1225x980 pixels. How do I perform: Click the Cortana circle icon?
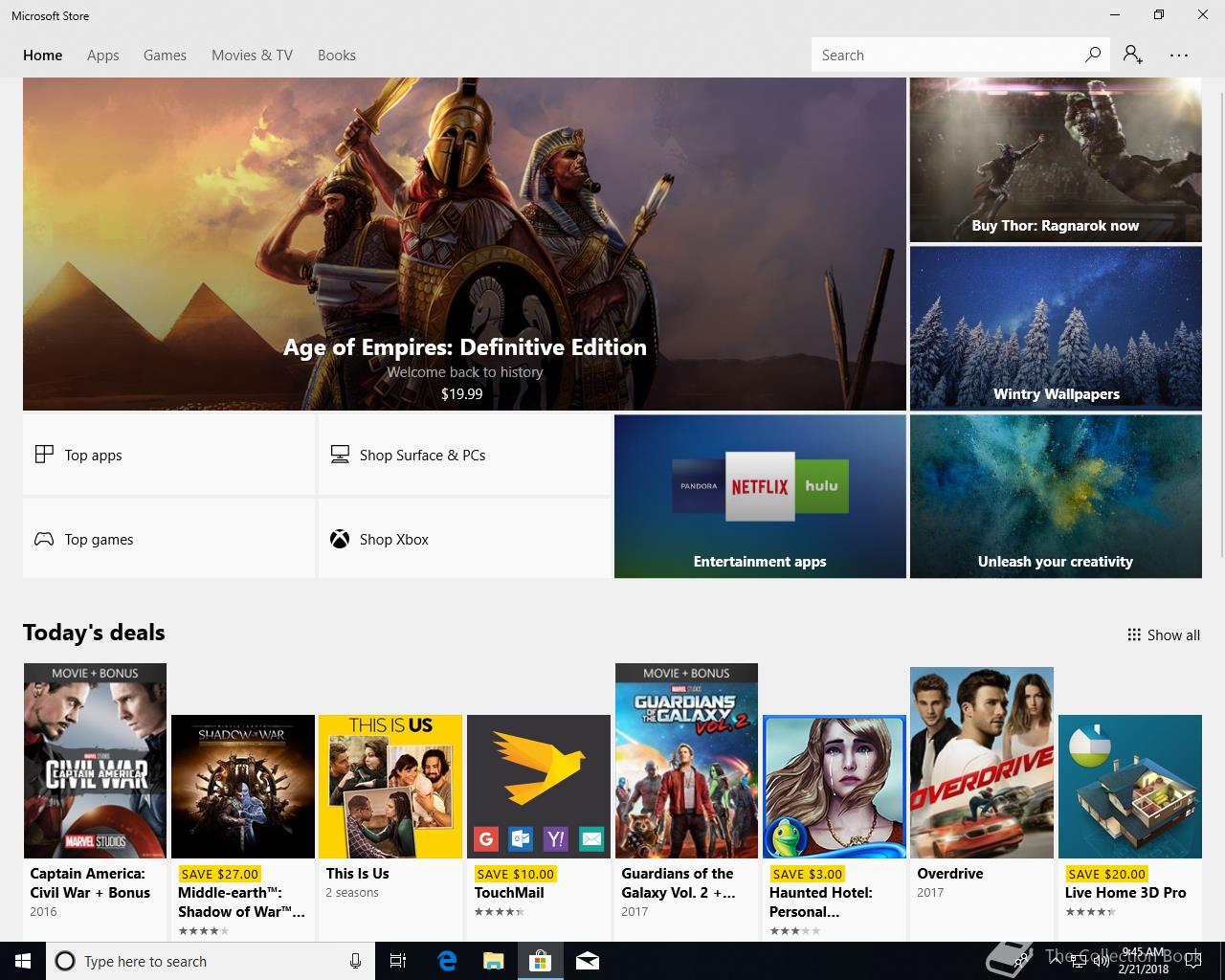(65, 961)
